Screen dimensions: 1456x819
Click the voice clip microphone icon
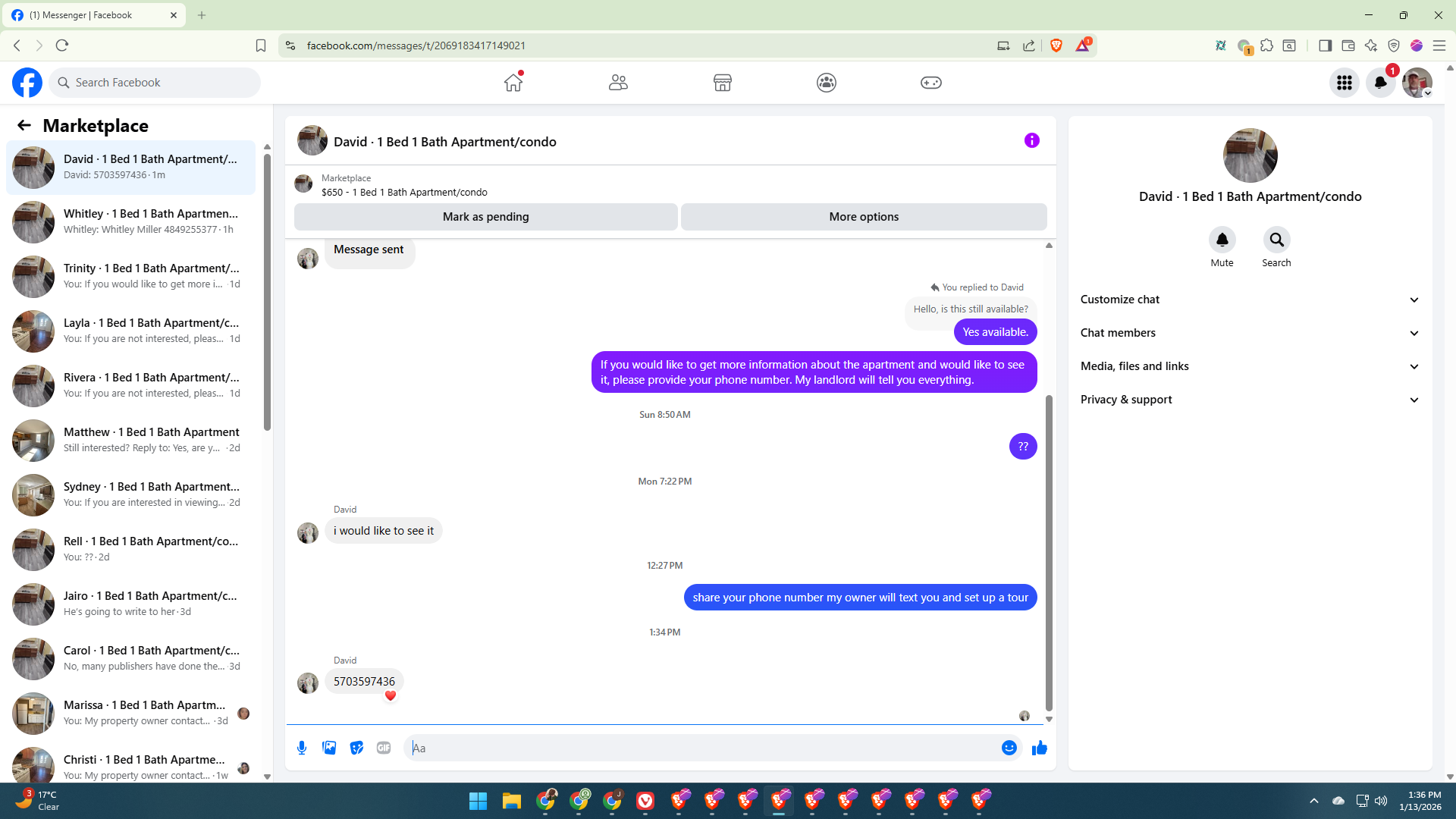pyautogui.click(x=302, y=748)
